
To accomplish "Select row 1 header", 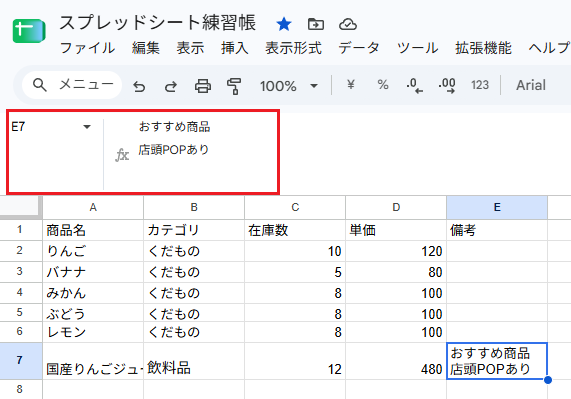I will (x=21, y=230).
